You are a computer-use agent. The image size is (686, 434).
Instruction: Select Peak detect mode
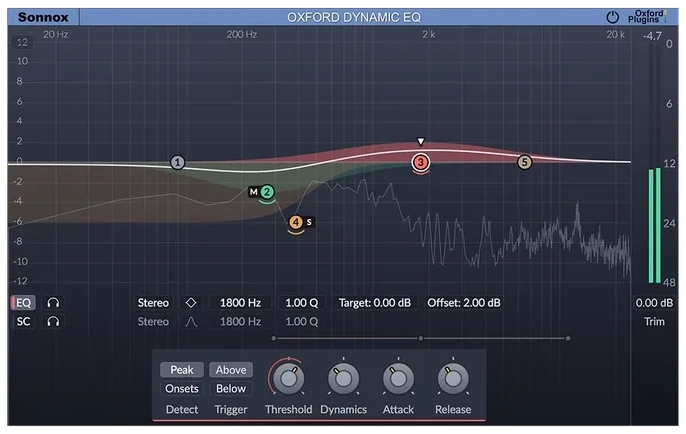[182, 370]
